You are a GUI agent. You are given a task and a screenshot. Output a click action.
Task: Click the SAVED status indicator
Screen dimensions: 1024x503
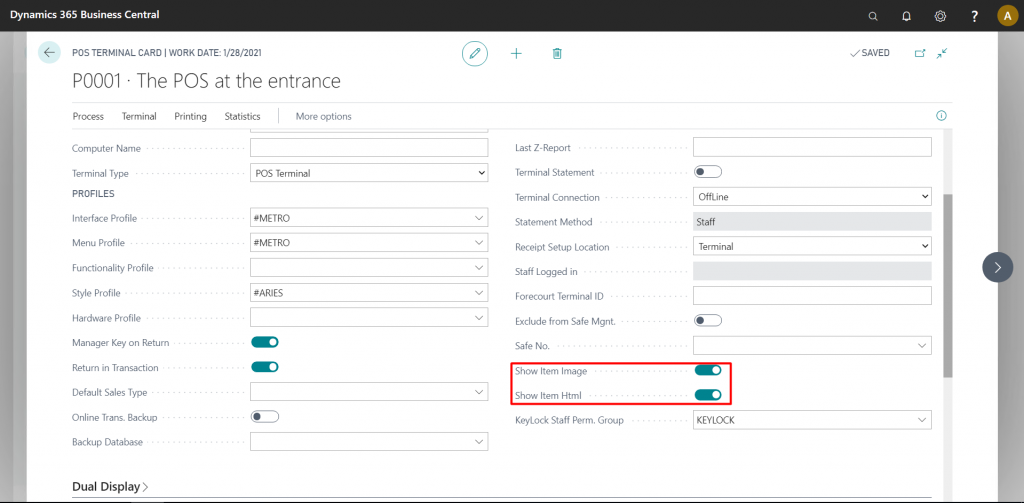tap(869, 53)
